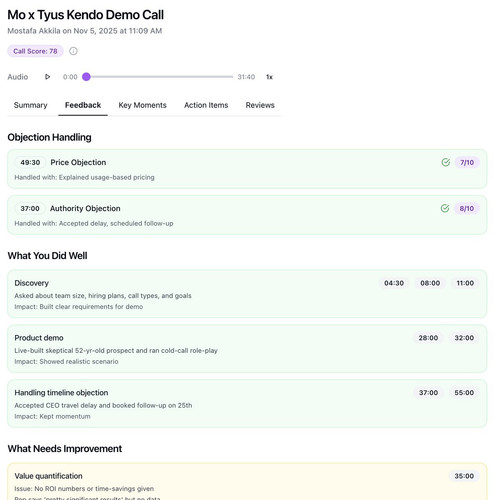
Task: Click the 0:00 current time label
Action: click(70, 77)
